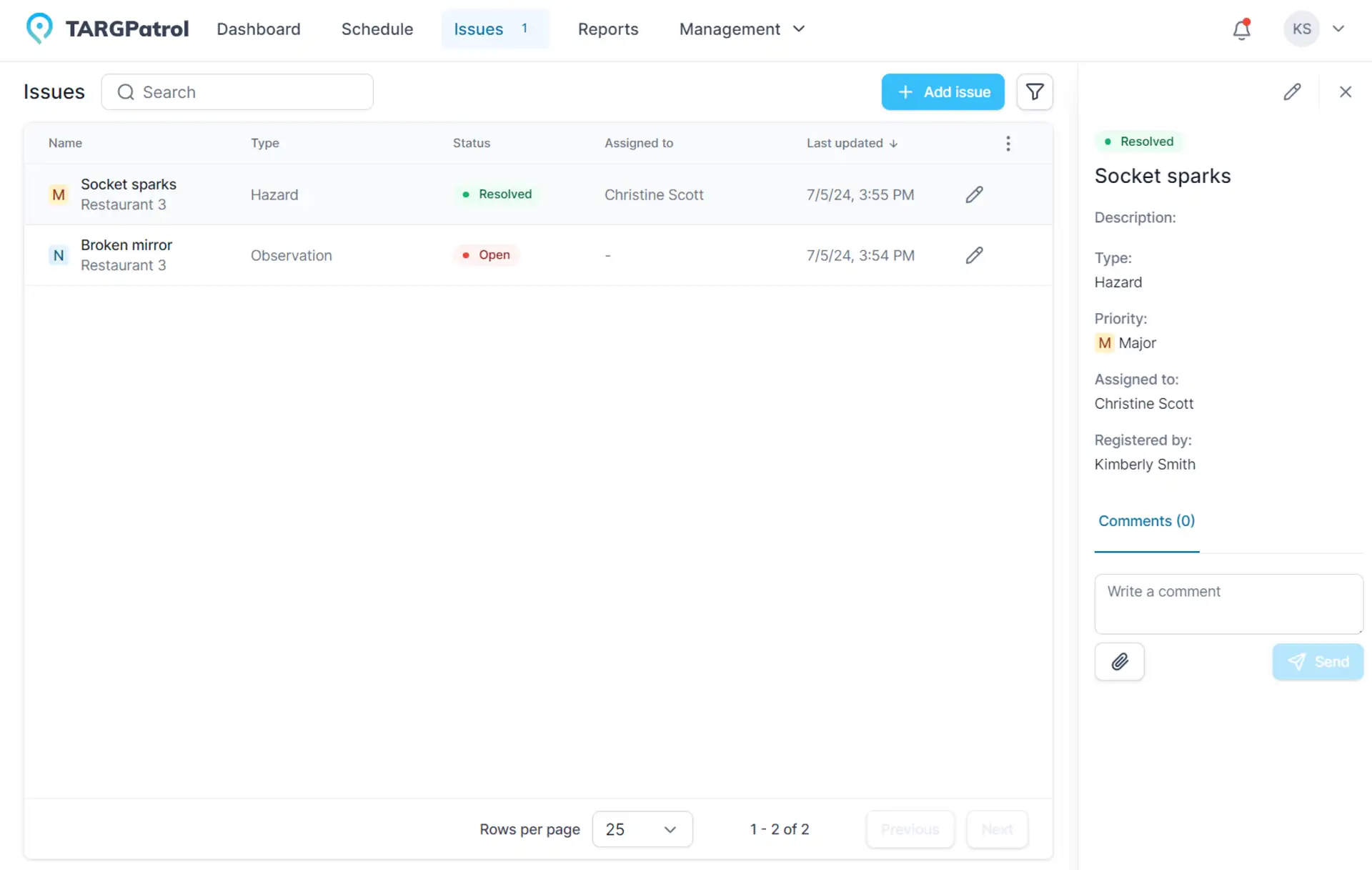Click the pencil icon in details panel

point(1291,92)
